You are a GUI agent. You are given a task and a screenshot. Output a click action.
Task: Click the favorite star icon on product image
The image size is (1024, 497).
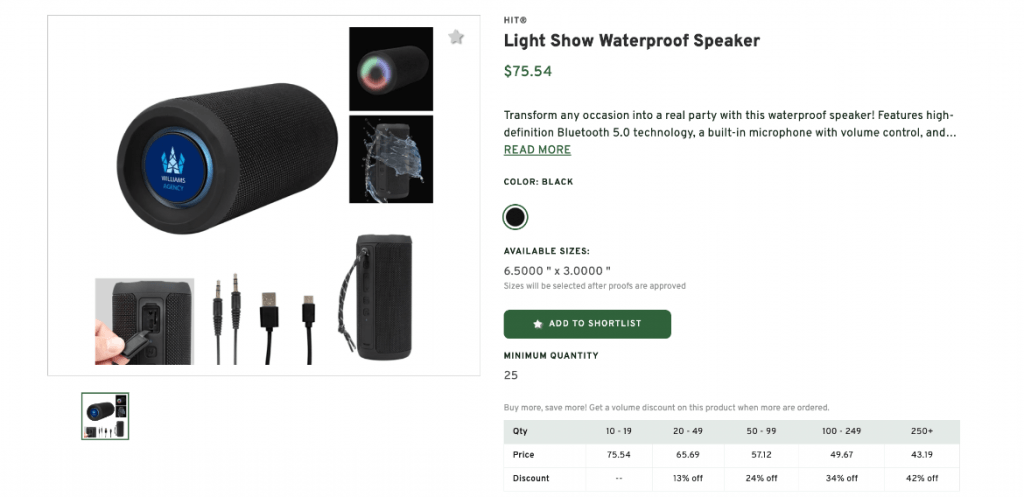[x=456, y=38]
